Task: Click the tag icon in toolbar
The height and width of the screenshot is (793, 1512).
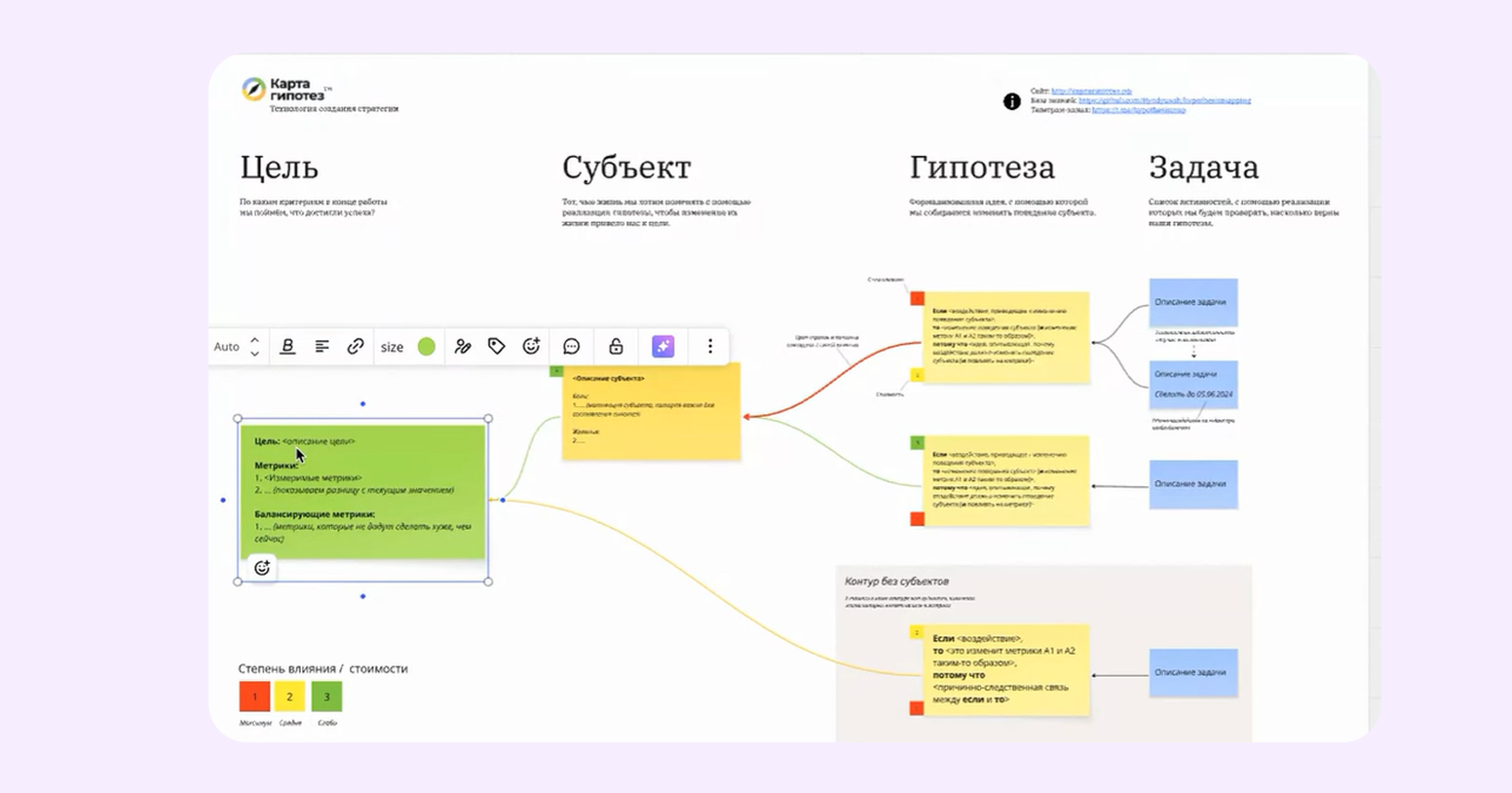Action: [x=497, y=347]
